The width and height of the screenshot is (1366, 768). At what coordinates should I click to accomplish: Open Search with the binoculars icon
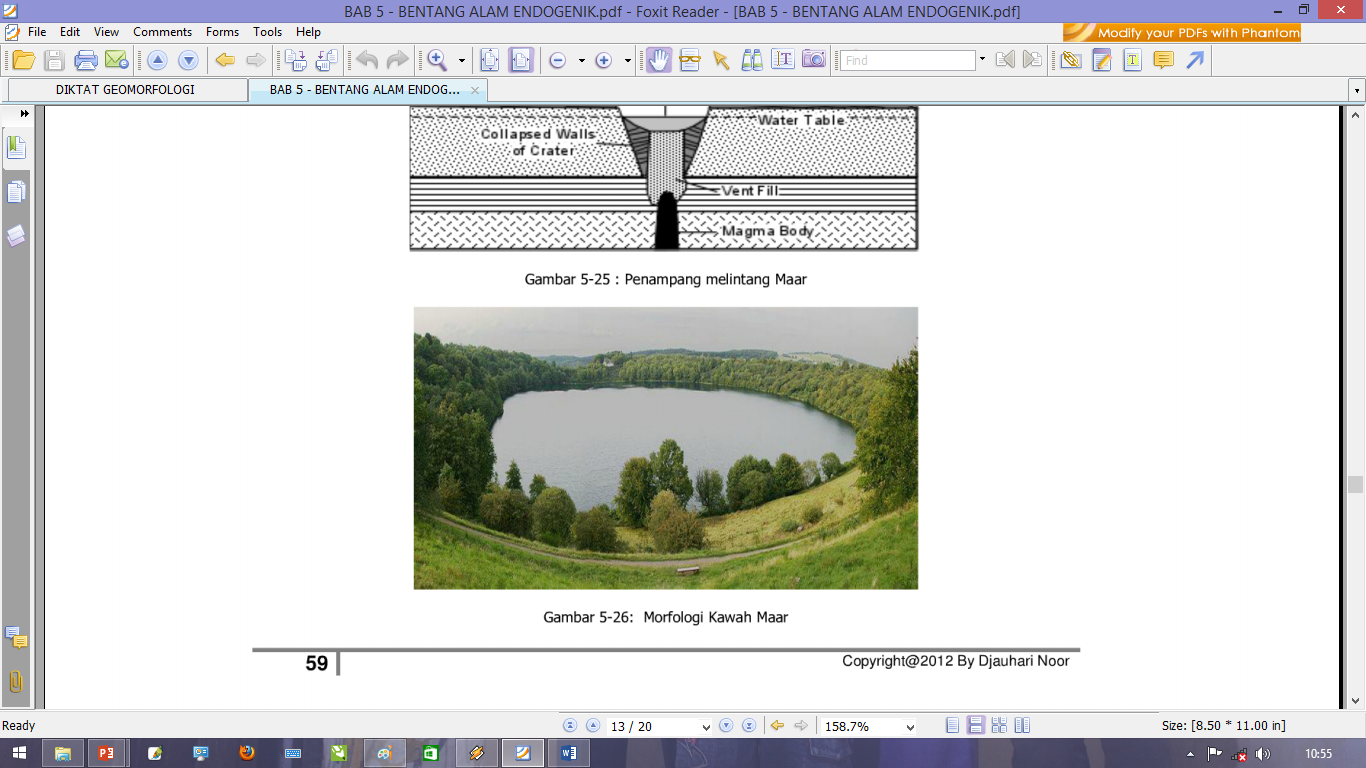pos(751,60)
